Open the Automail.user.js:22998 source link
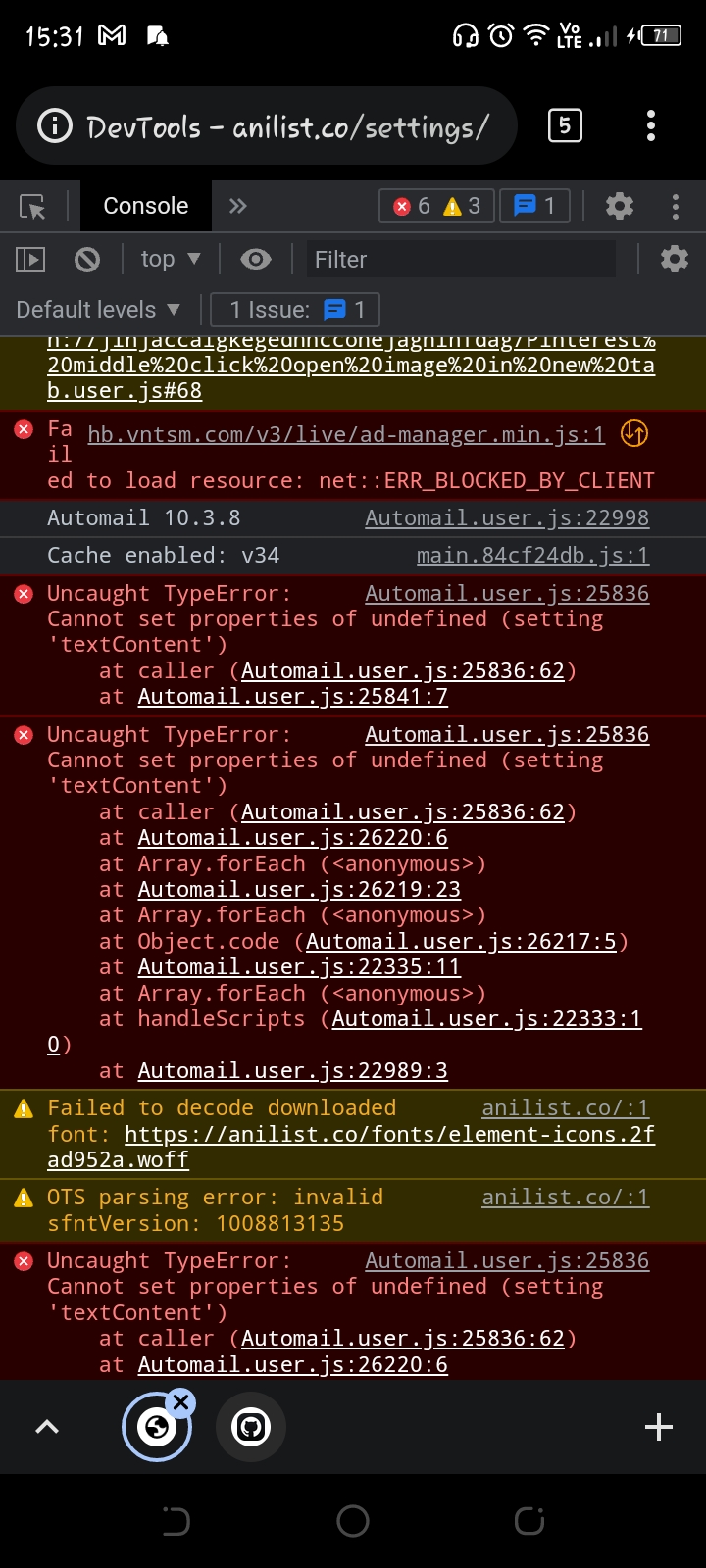This screenshot has width=706, height=1568. (507, 517)
